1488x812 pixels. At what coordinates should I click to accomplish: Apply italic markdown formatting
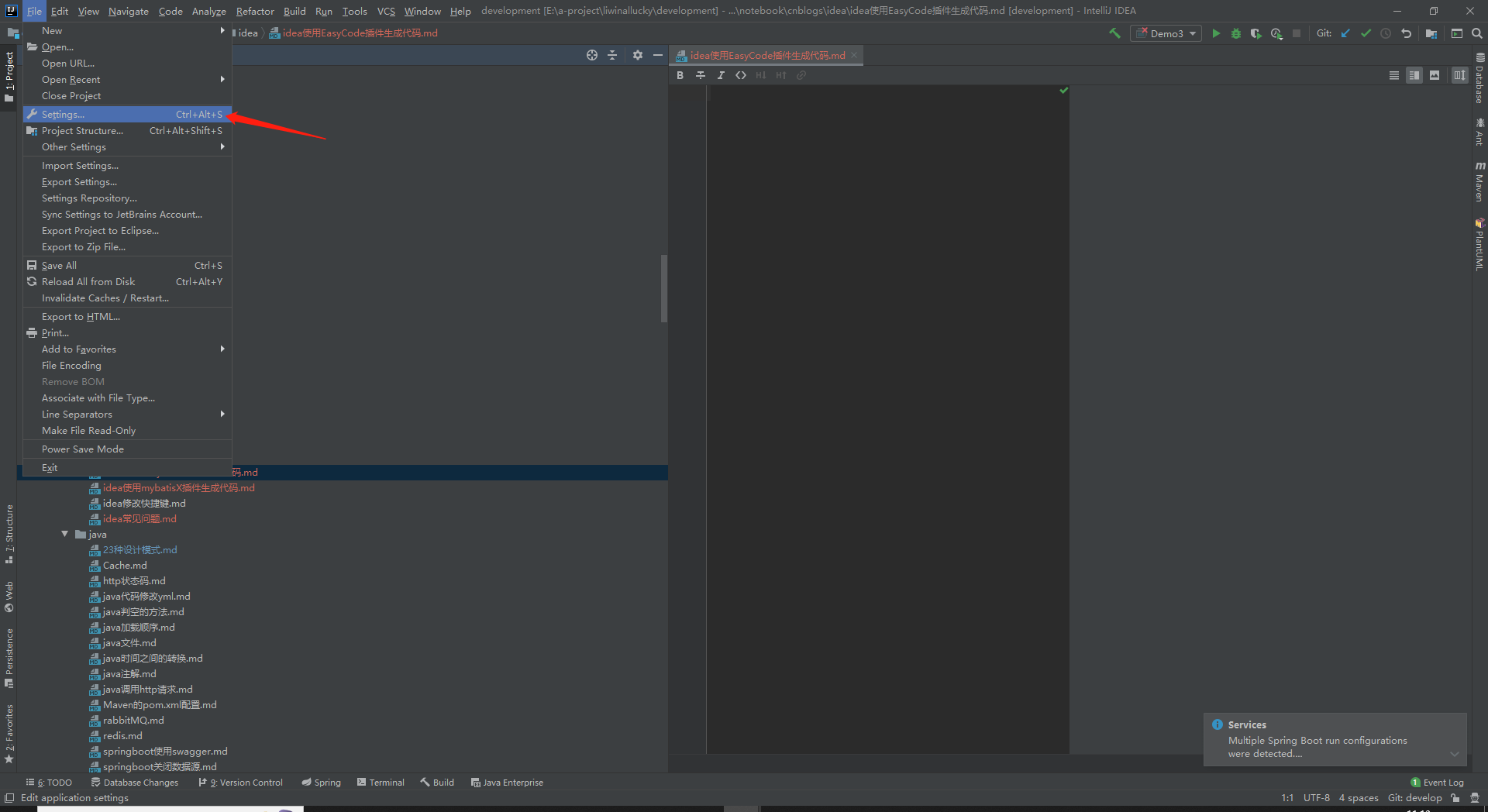[721, 75]
